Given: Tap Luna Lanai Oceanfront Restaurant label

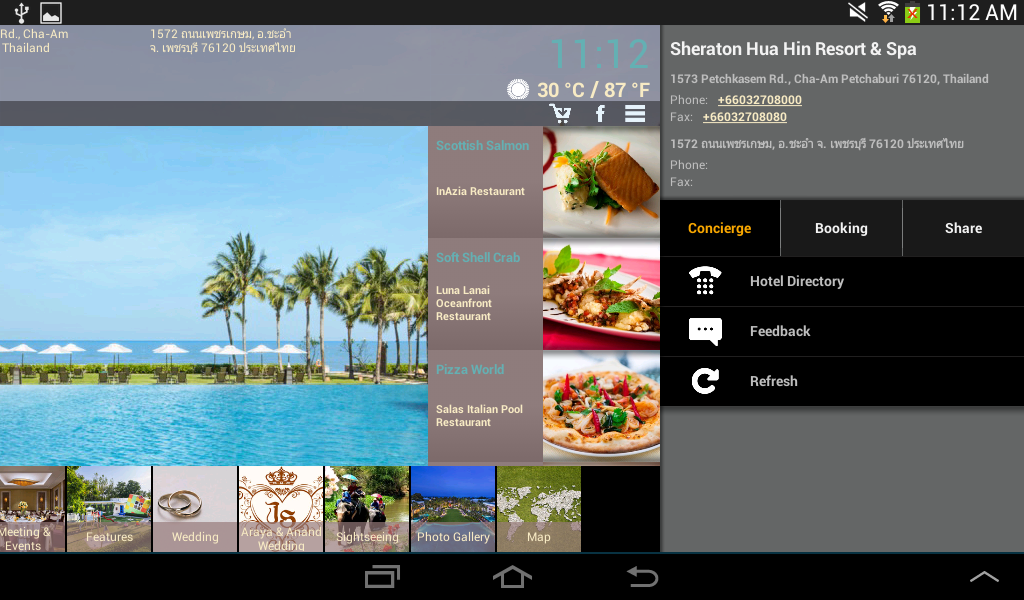Looking at the screenshot, I should coord(464,303).
